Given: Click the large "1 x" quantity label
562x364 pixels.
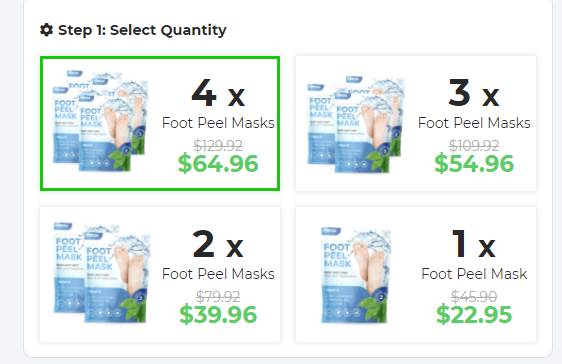Looking at the screenshot, I should click(x=474, y=244).
